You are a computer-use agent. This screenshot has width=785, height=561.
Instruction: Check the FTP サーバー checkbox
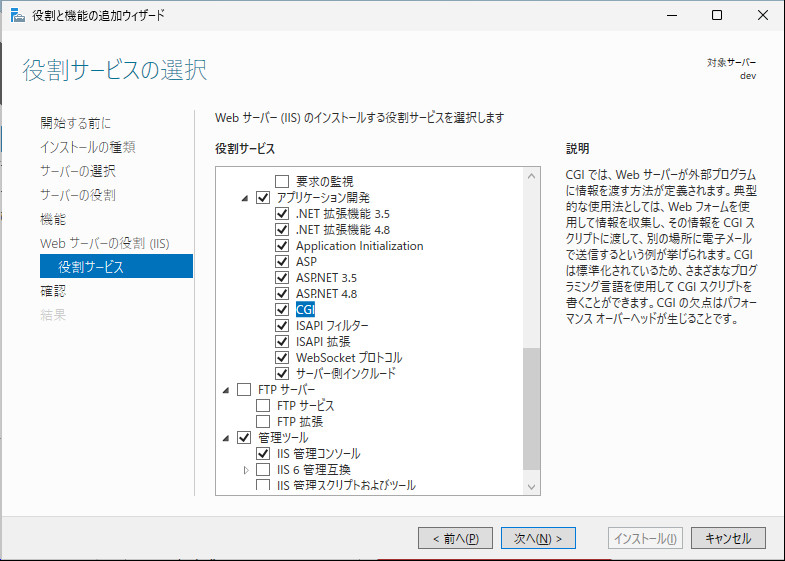(x=244, y=389)
